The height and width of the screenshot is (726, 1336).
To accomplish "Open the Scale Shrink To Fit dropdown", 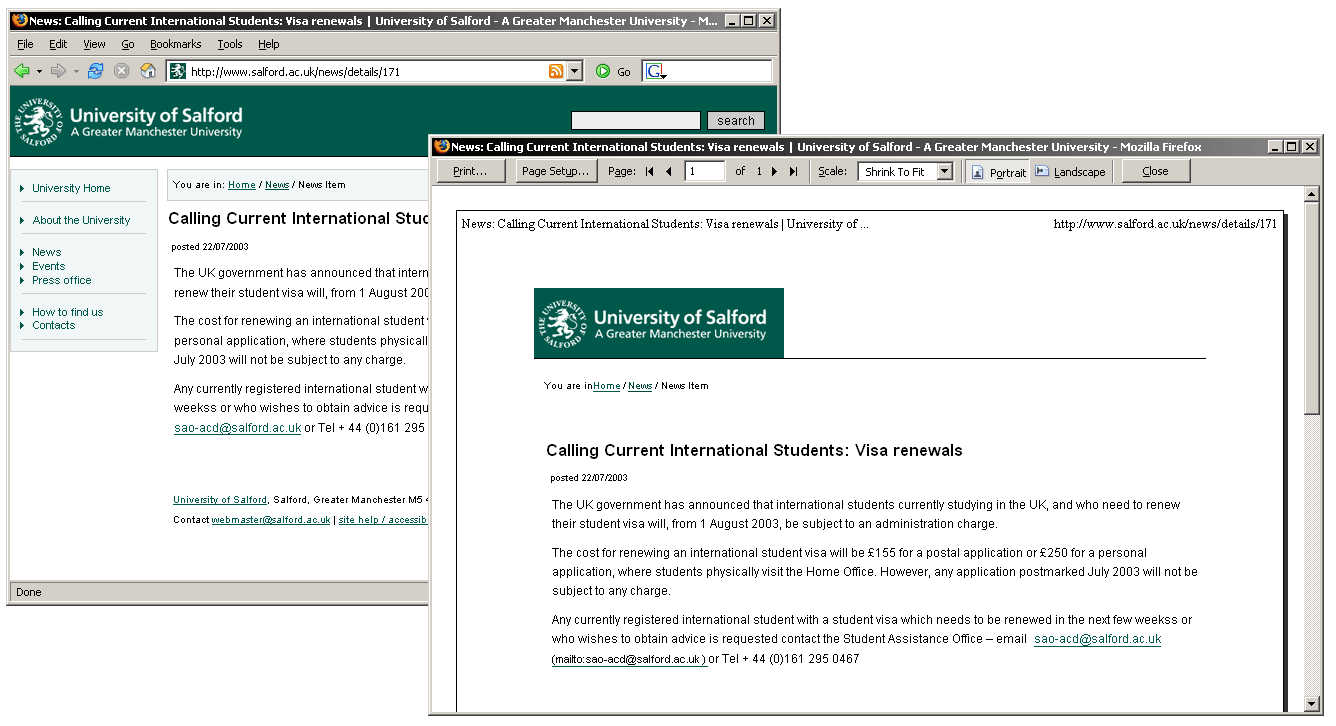I will coord(906,172).
